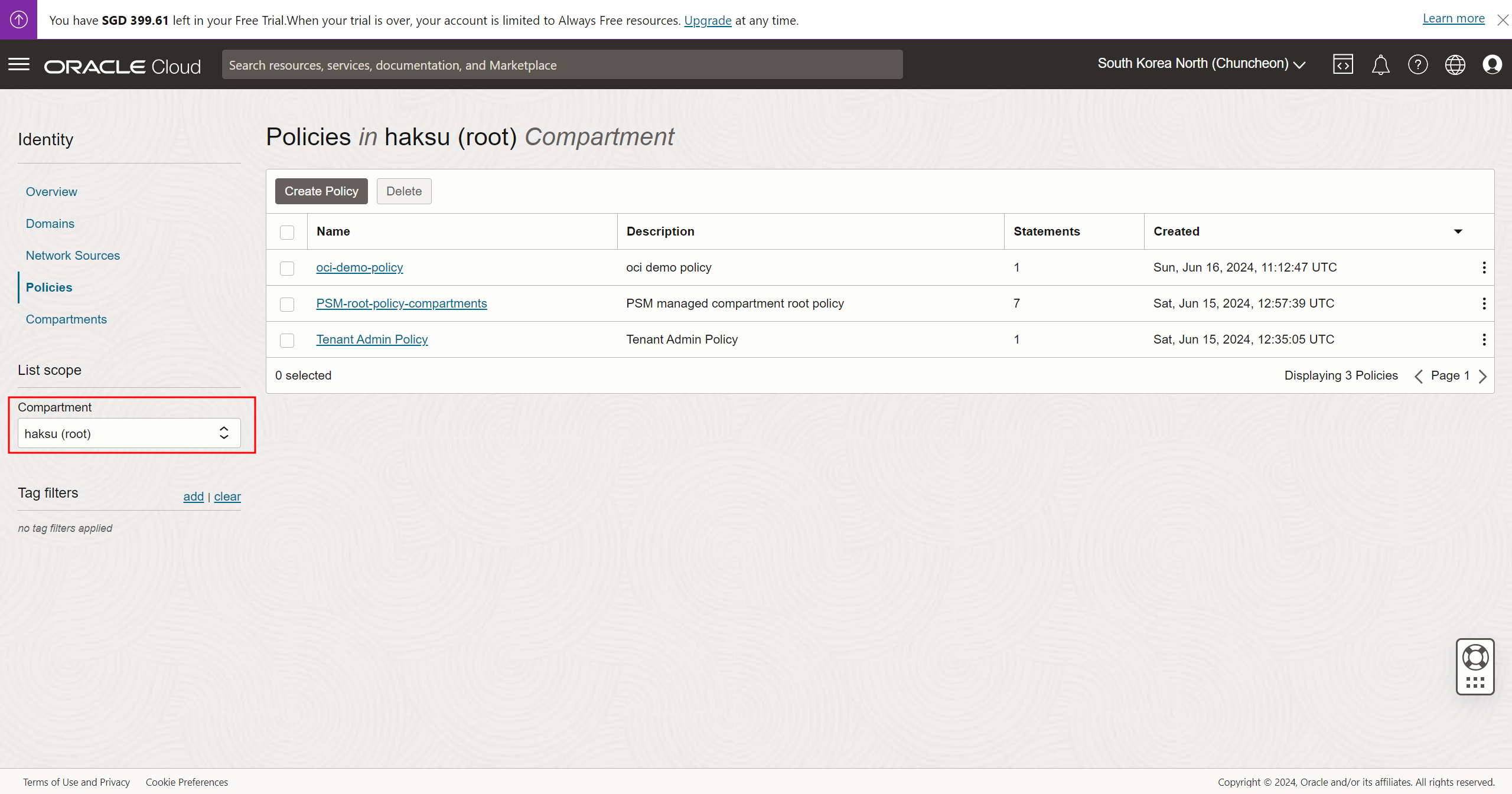Open the language globe menu
The width and height of the screenshot is (1512, 794).
pyautogui.click(x=1455, y=64)
